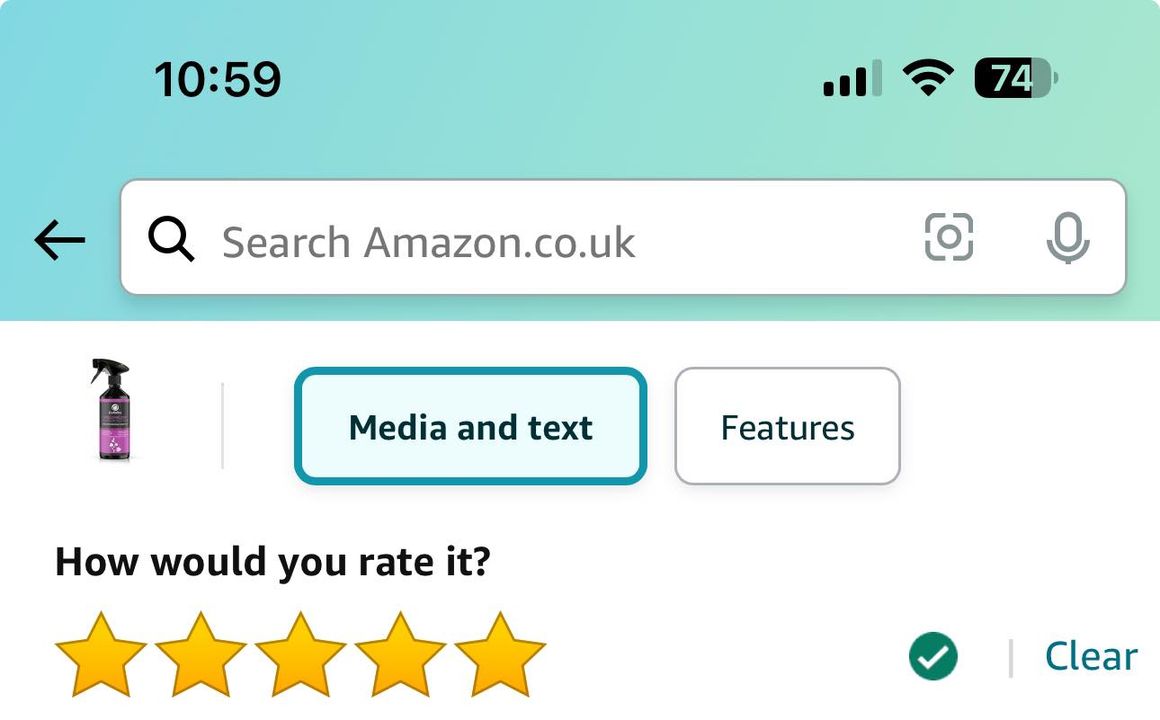Select the fifth star rating
The height and width of the screenshot is (720, 1160).
coord(500,655)
